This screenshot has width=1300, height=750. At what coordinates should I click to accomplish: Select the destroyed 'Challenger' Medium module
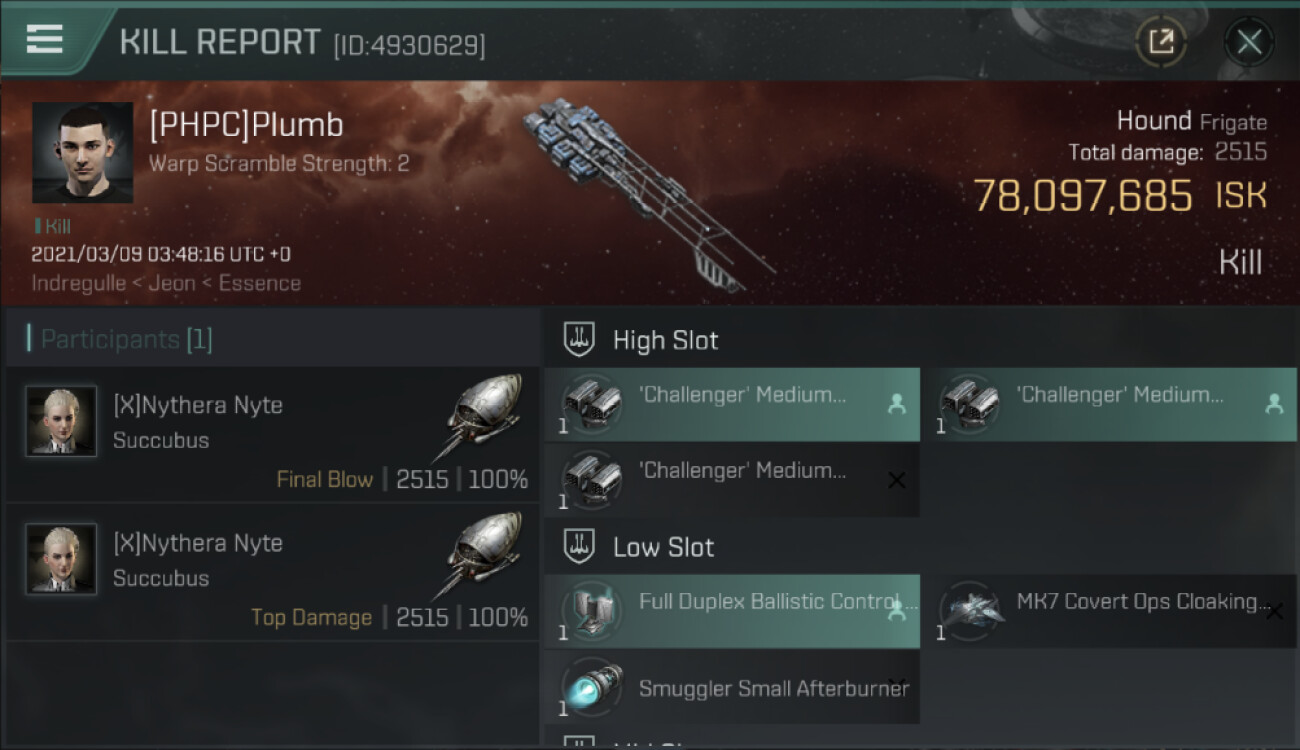(732, 480)
